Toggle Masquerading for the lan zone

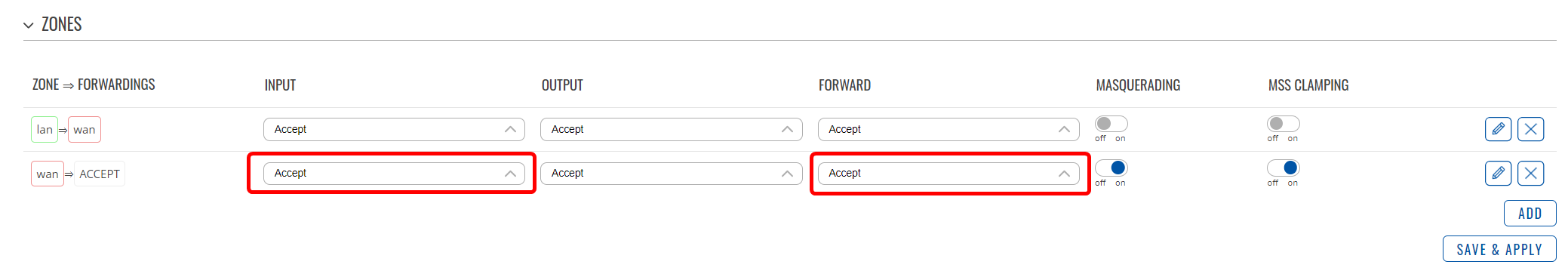click(x=1111, y=124)
